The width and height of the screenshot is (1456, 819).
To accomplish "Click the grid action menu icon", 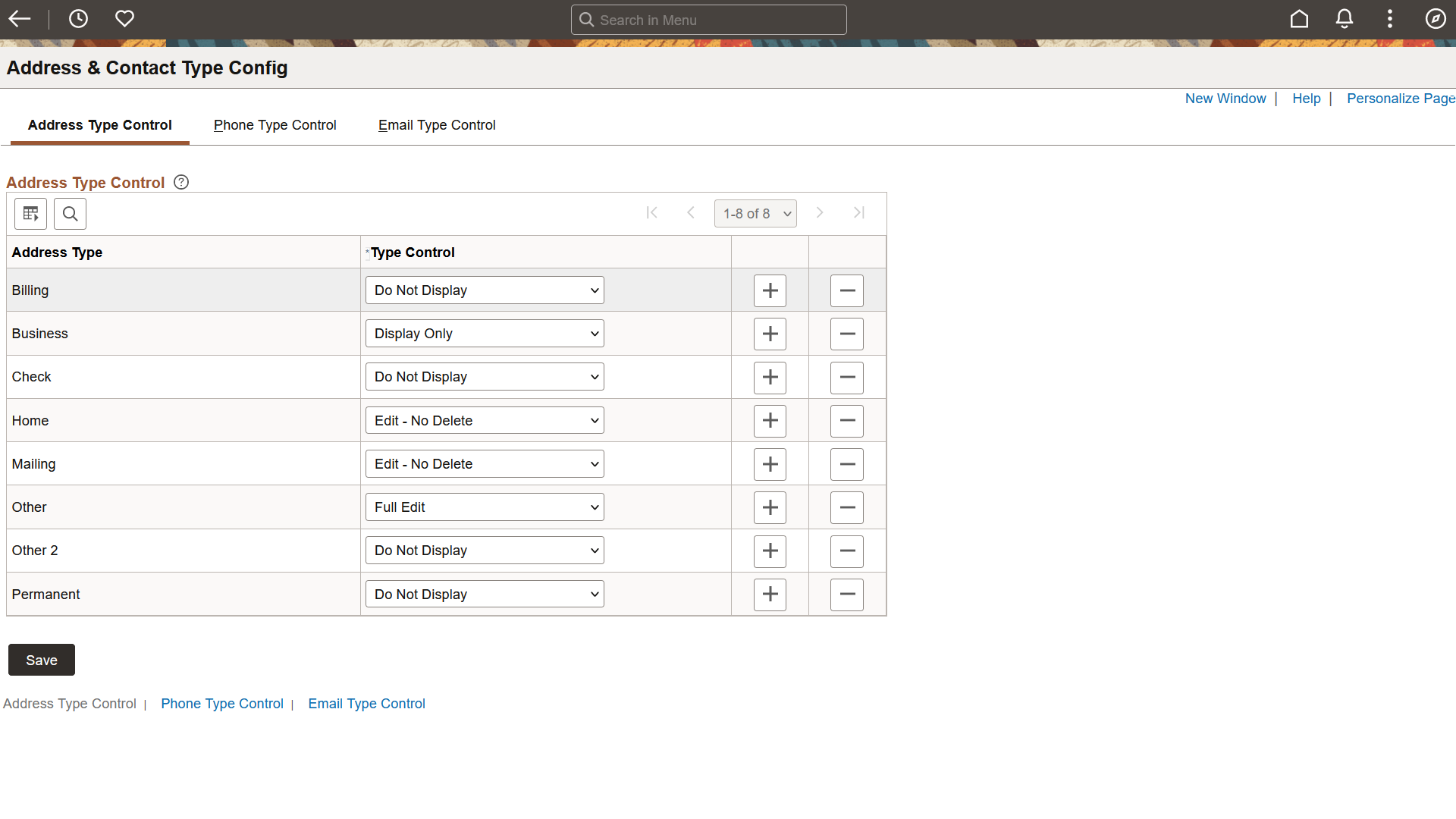I will pos(31,214).
